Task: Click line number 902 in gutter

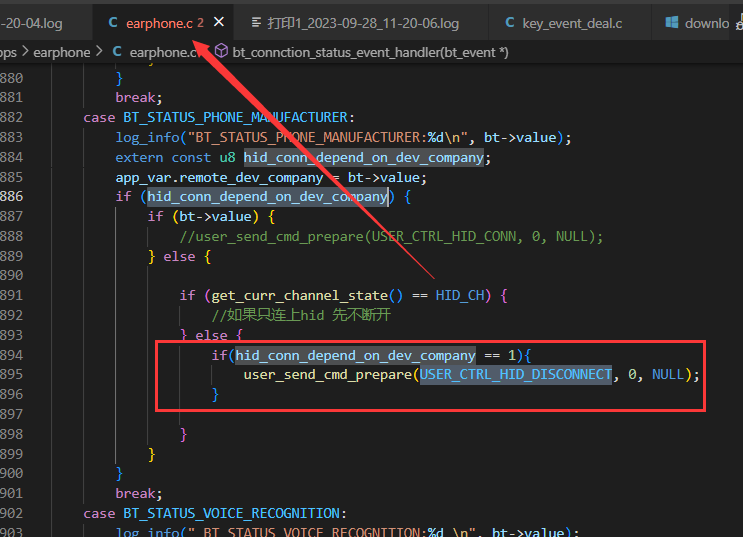Action: click(x=11, y=513)
